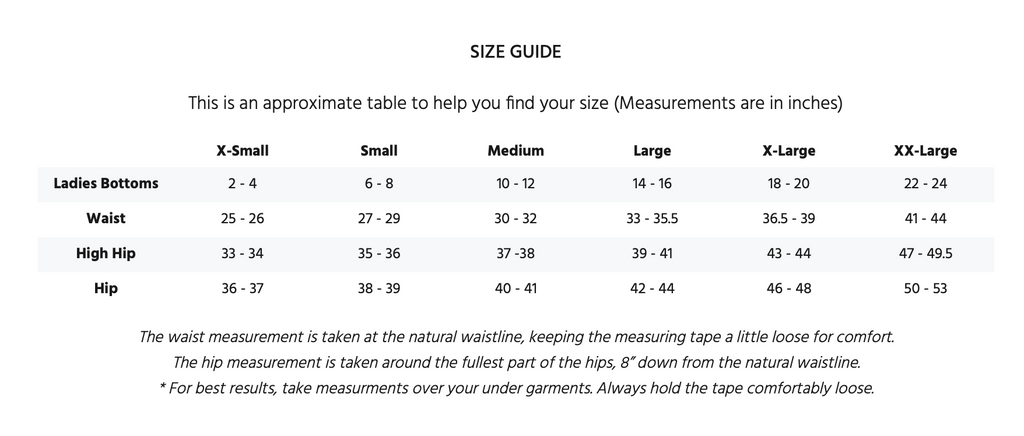Select the High Hip row label
1024x436 pixels.
click(x=106, y=253)
